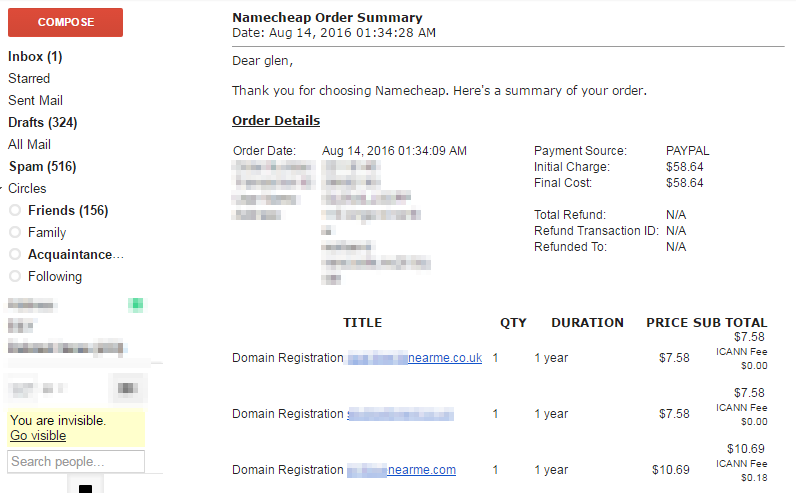Click the green chat status indicator

pyautogui.click(x=135, y=304)
